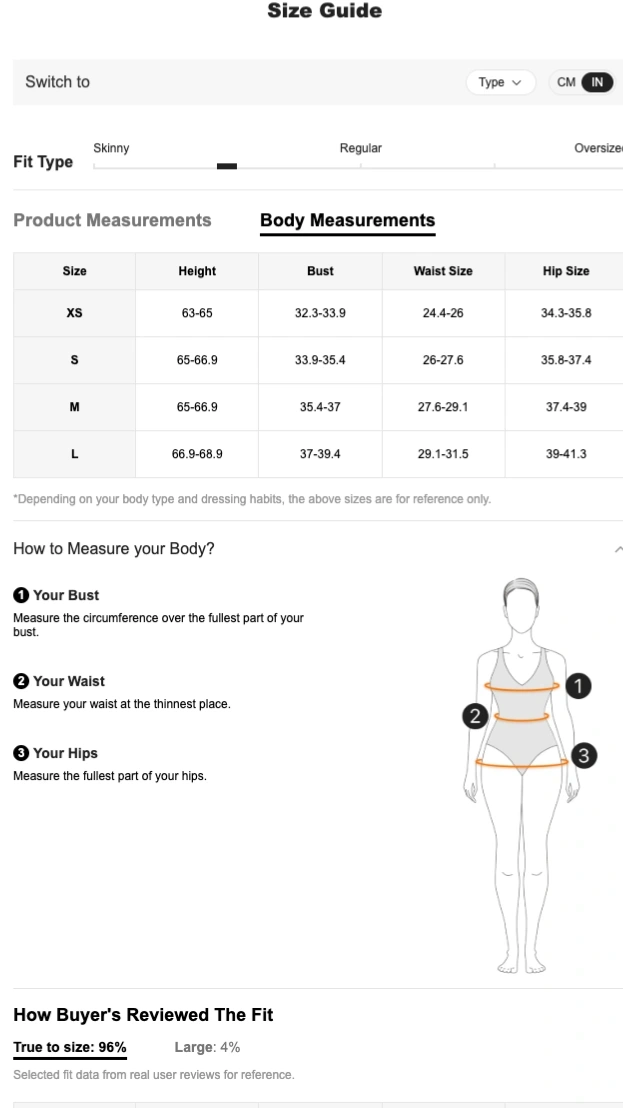This screenshot has width=623, height=1108.
Task: Click the Waist Size column header
Action: pos(443,271)
